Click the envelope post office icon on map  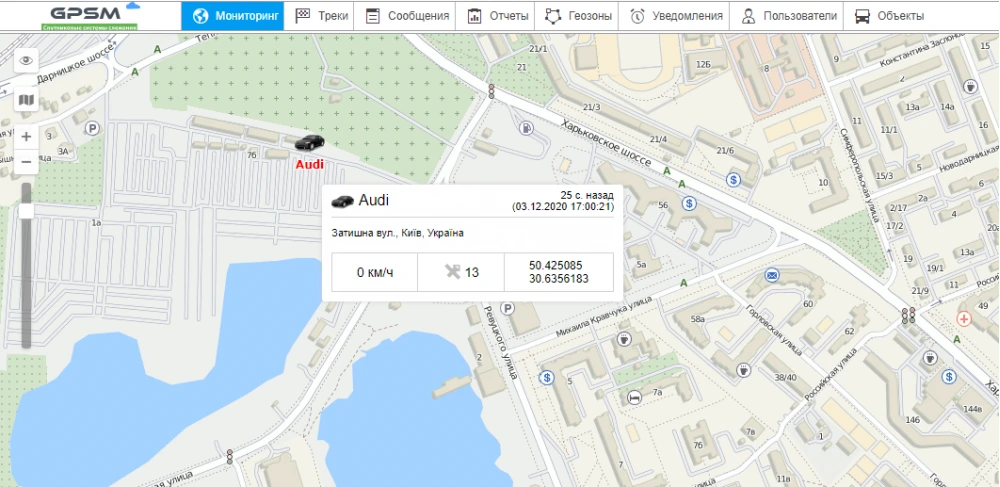click(772, 274)
